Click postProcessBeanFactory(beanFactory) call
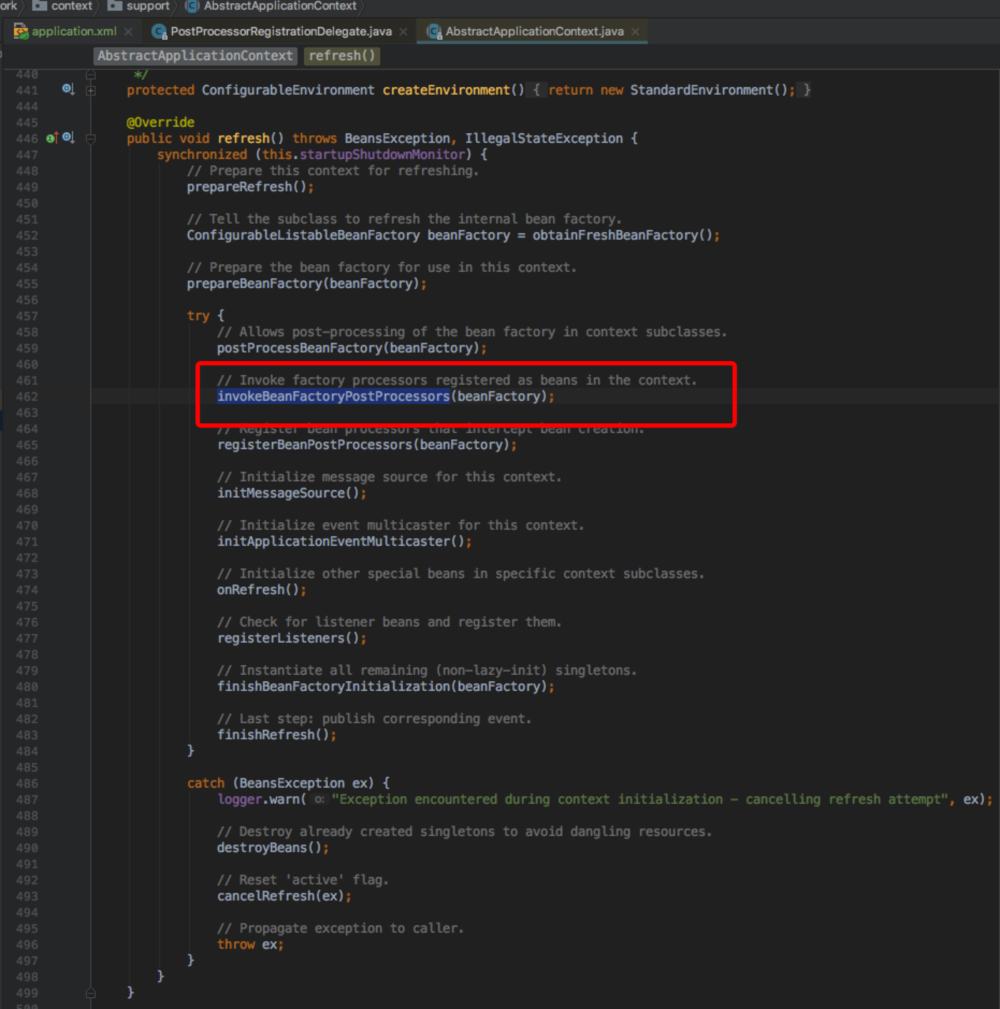This screenshot has width=1000, height=1009. 351,348
